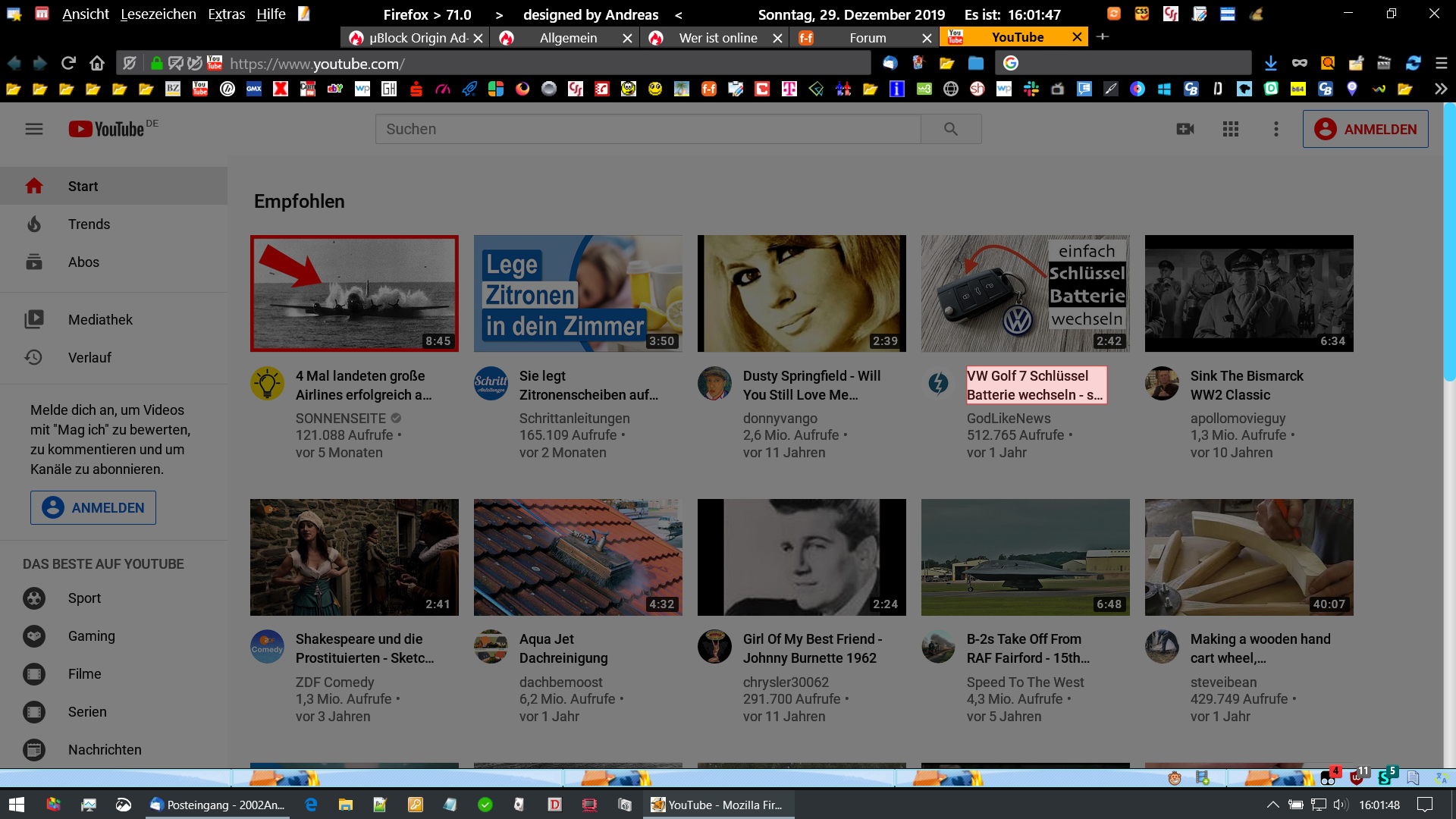Go to the browser home icon
1456x819 pixels.
tap(96, 63)
